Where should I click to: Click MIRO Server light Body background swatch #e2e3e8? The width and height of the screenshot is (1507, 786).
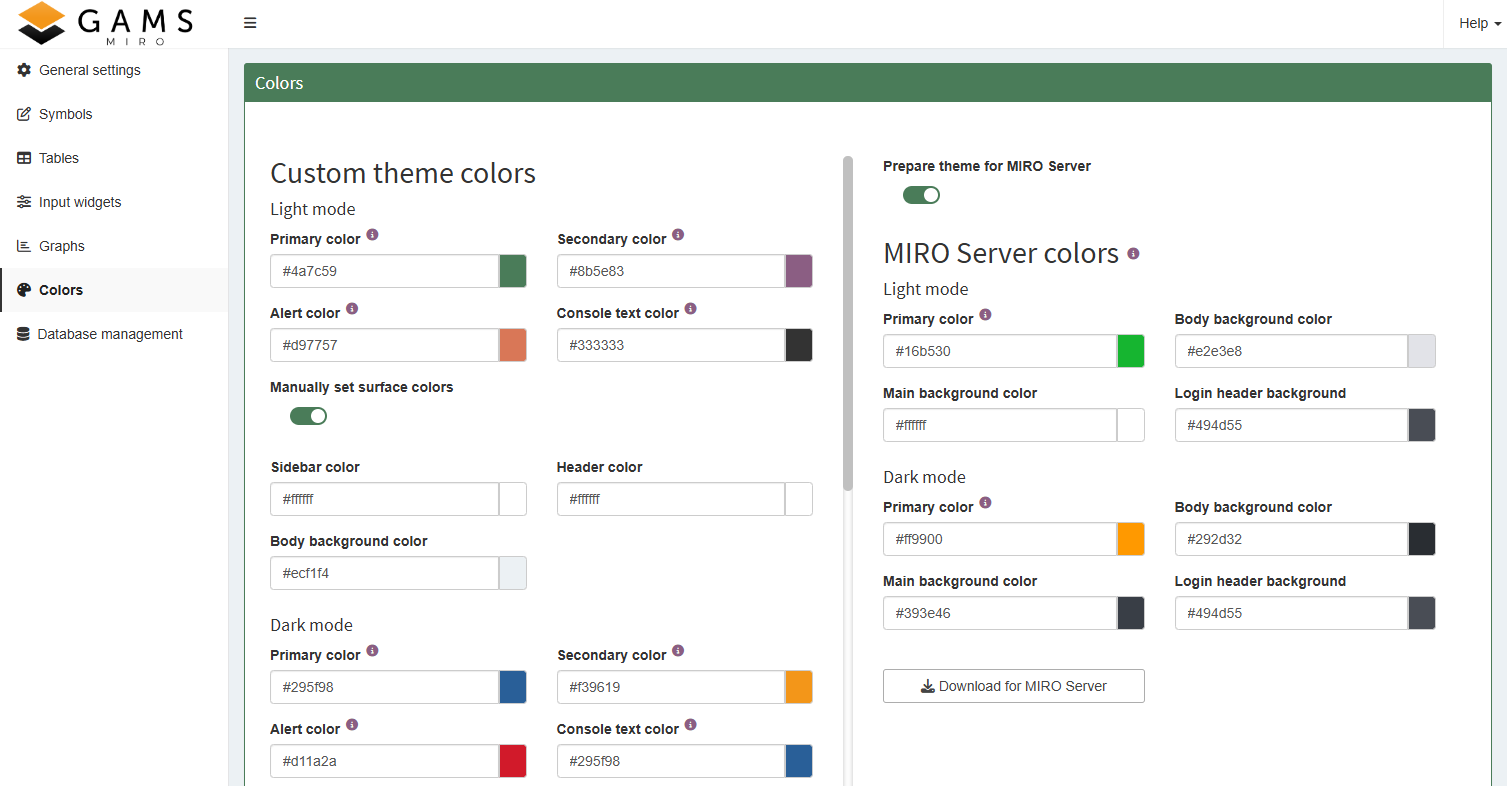1422,351
